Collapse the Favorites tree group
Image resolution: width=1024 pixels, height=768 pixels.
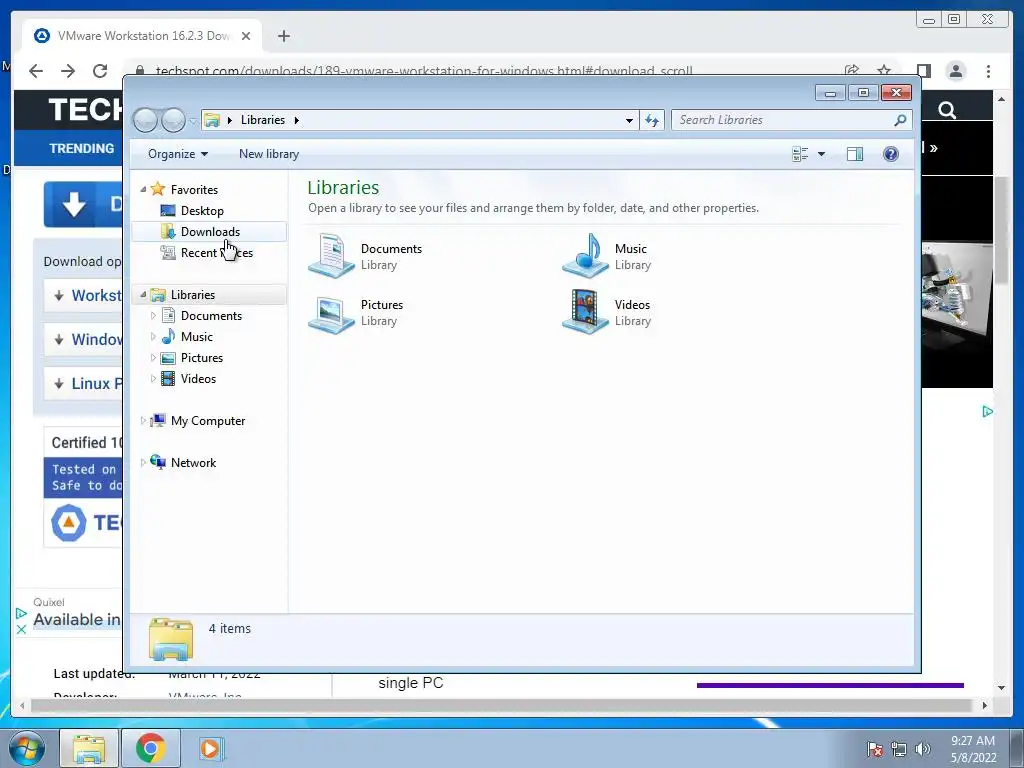[x=143, y=189]
